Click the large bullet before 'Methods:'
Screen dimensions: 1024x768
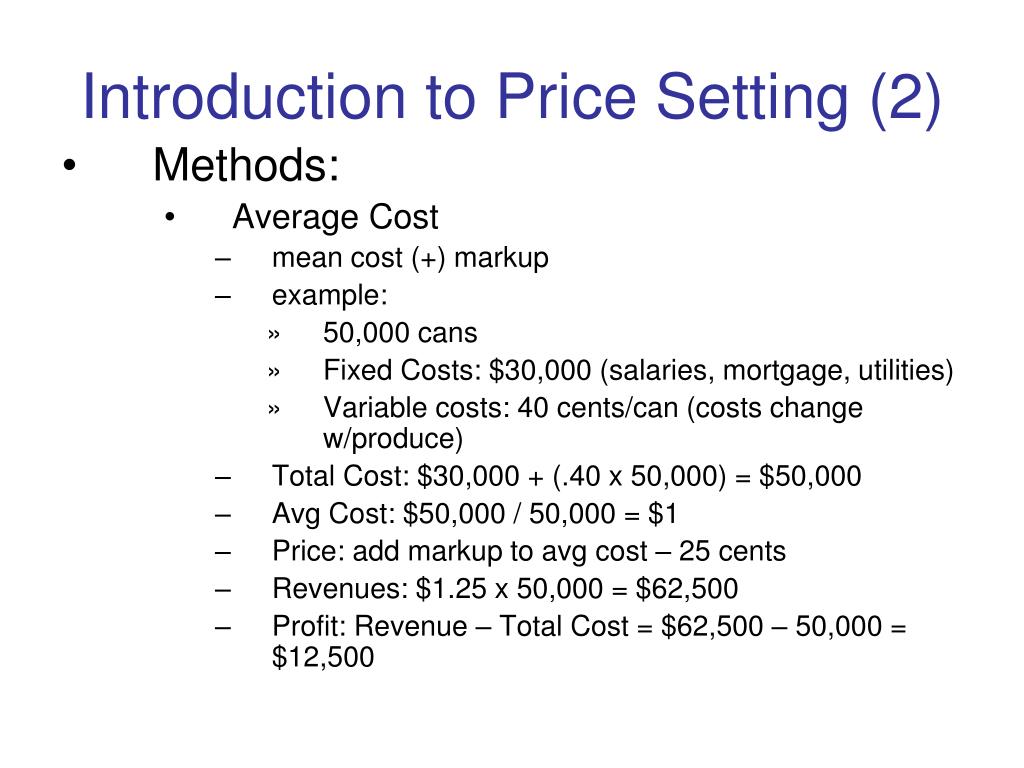(69, 165)
